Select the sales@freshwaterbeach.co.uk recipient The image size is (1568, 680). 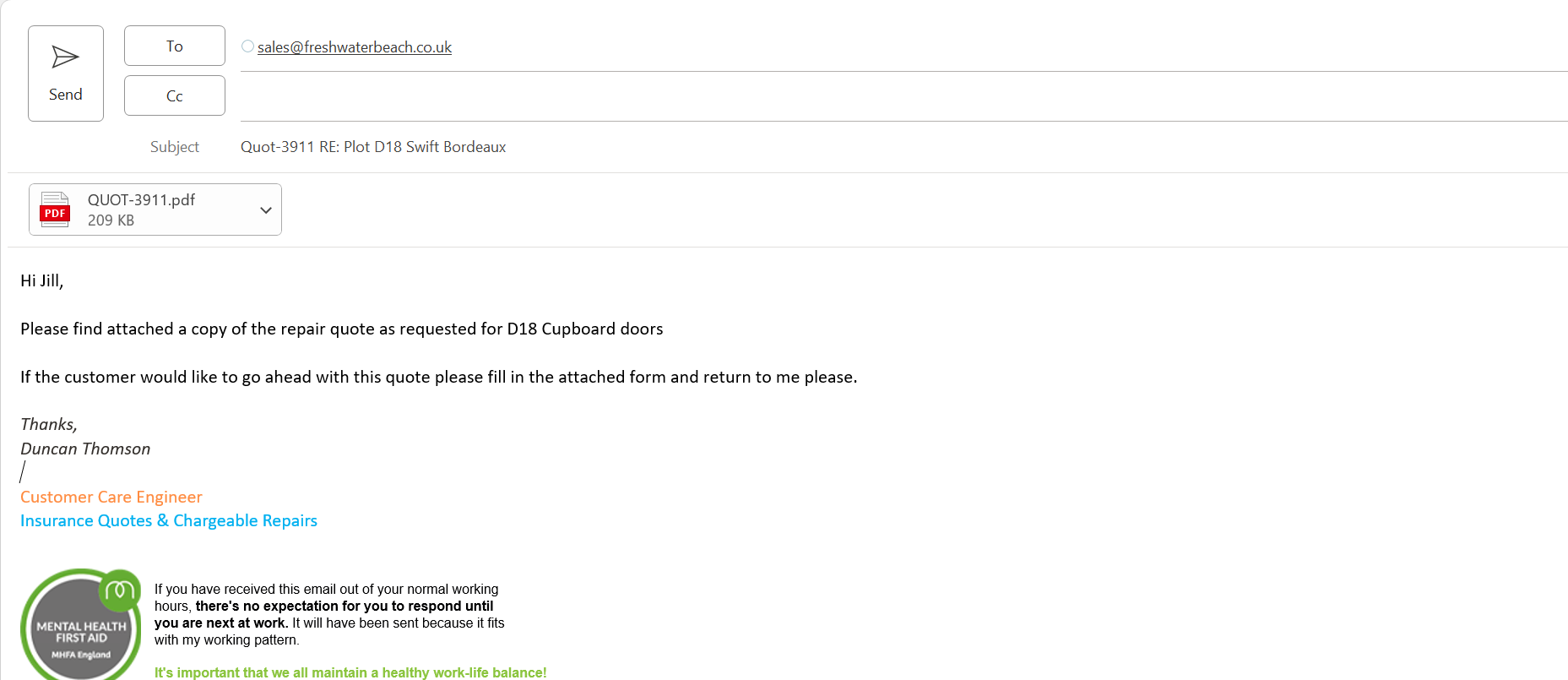355,47
